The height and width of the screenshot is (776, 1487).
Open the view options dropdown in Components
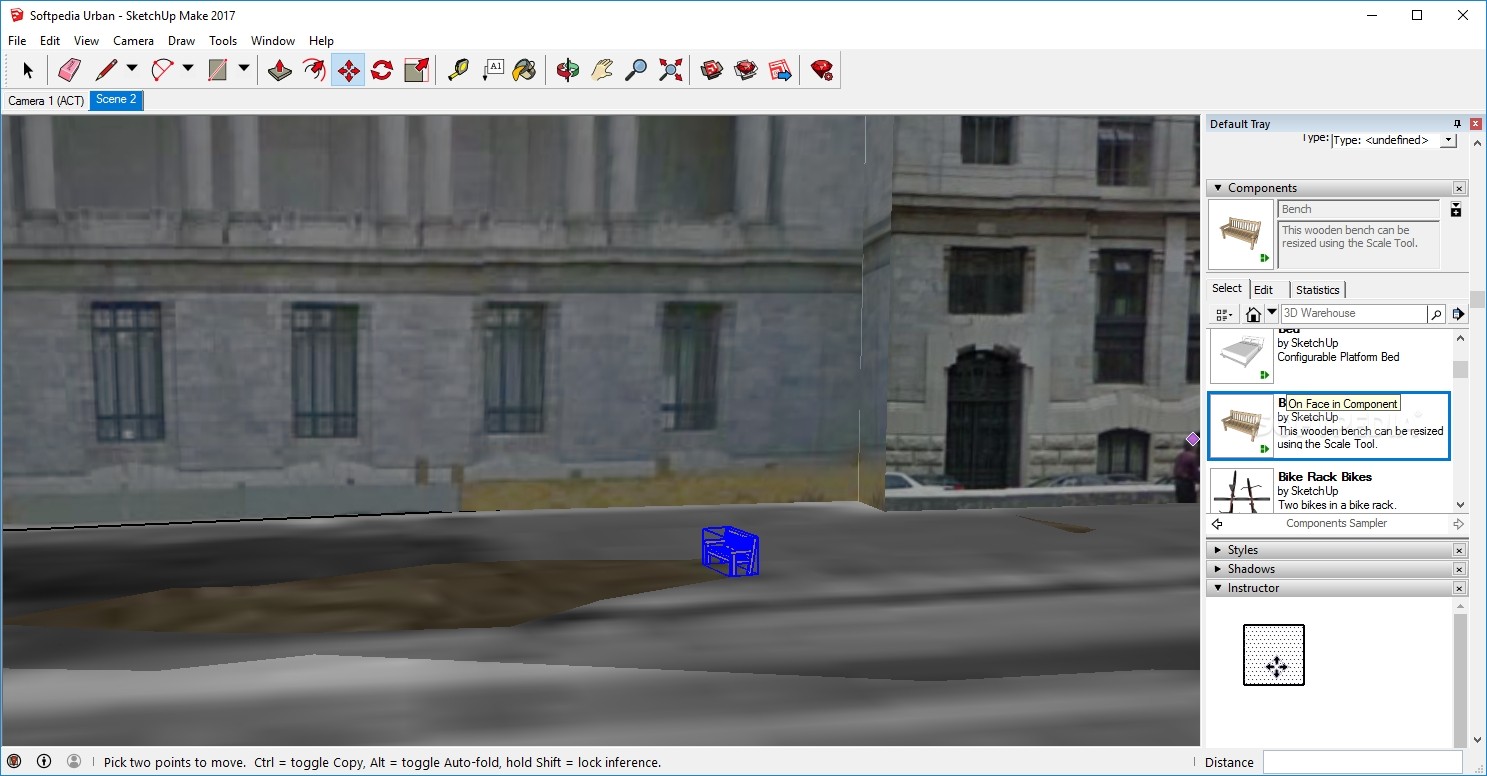click(x=1225, y=314)
